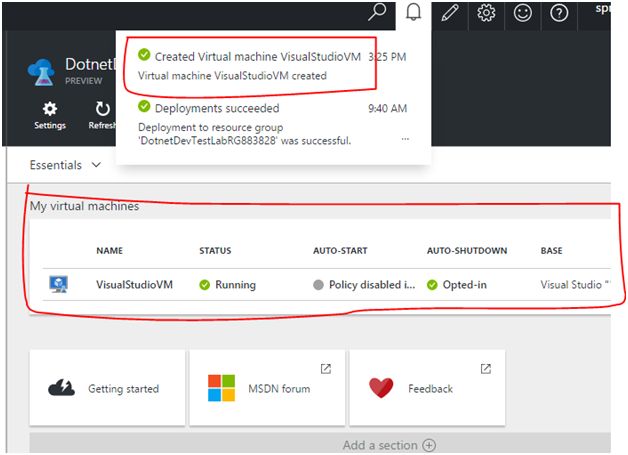The width and height of the screenshot is (628, 455).
Task: Open lab Settings gear button
Action: [x=50, y=115]
